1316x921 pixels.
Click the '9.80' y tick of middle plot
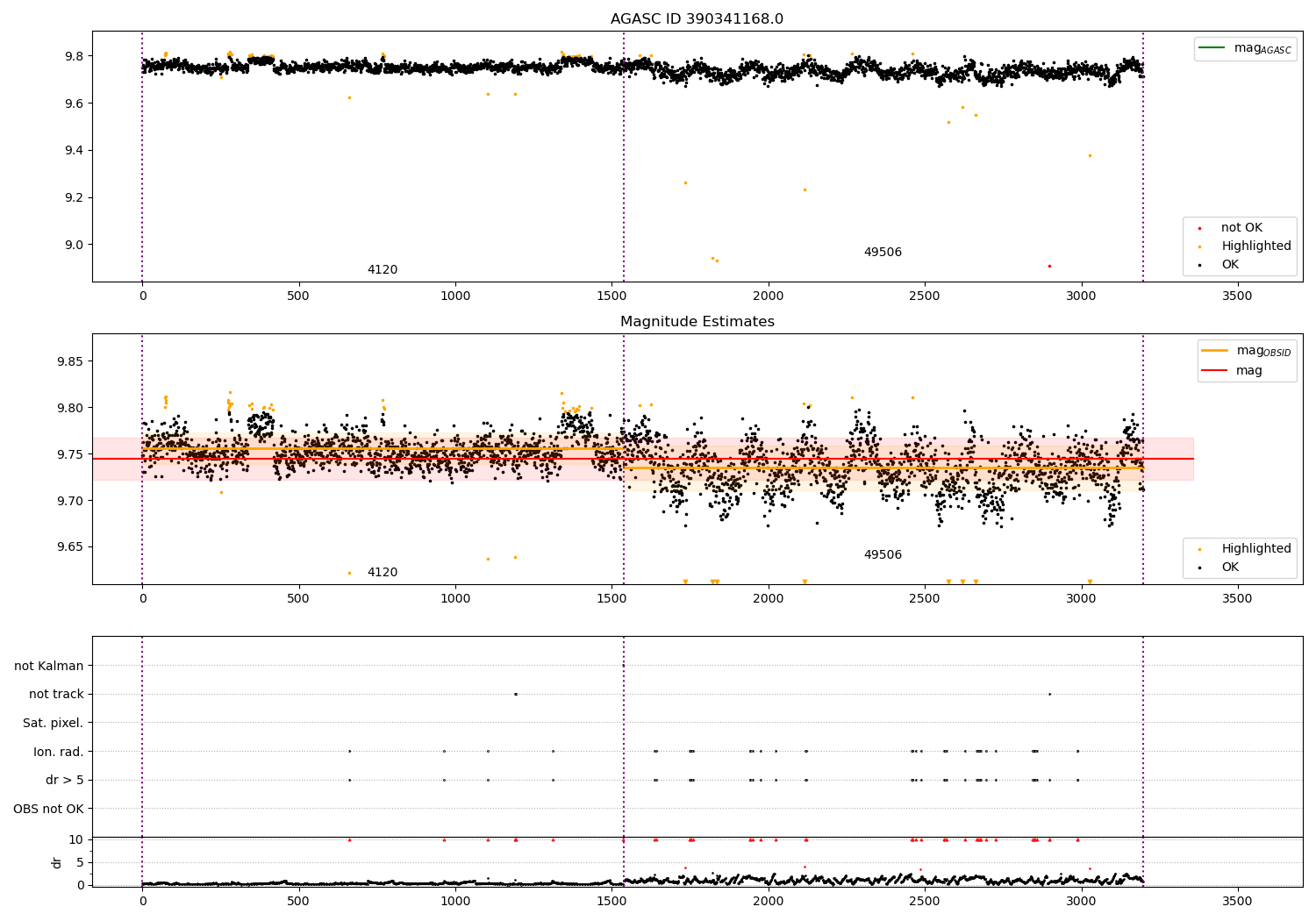click(x=69, y=408)
